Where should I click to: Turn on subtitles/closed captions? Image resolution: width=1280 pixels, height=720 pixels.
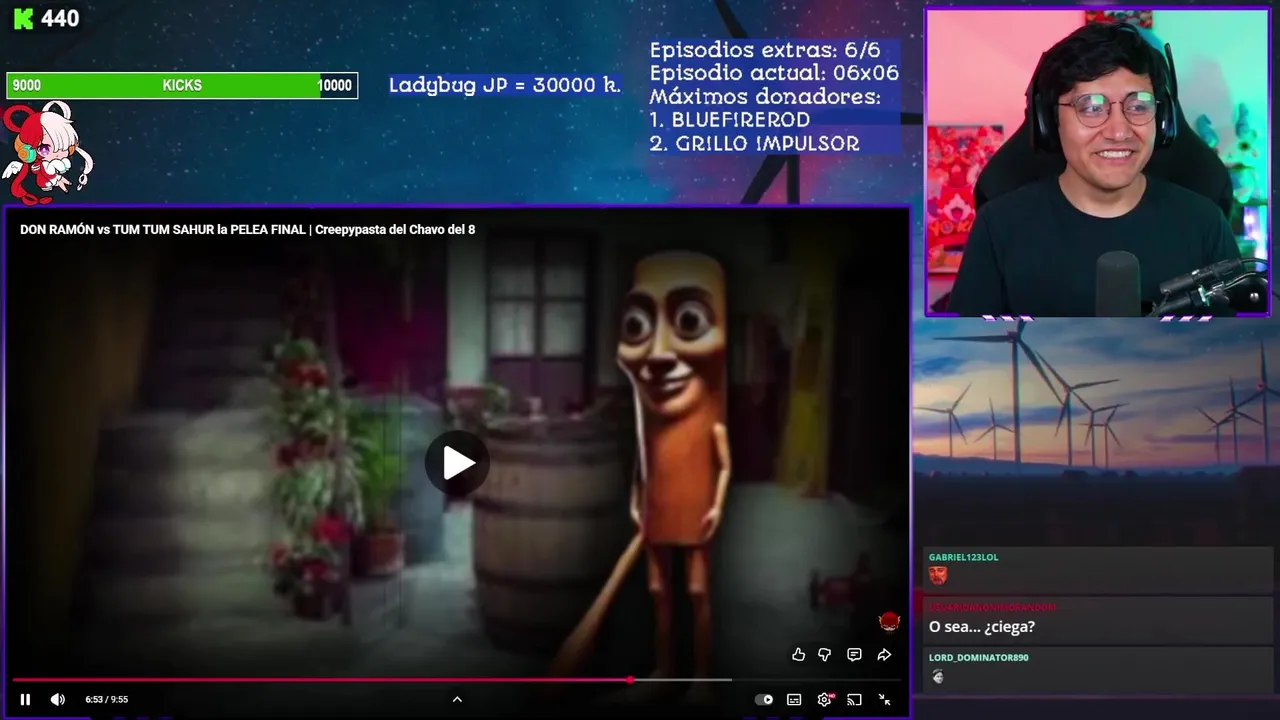pos(794,700)
